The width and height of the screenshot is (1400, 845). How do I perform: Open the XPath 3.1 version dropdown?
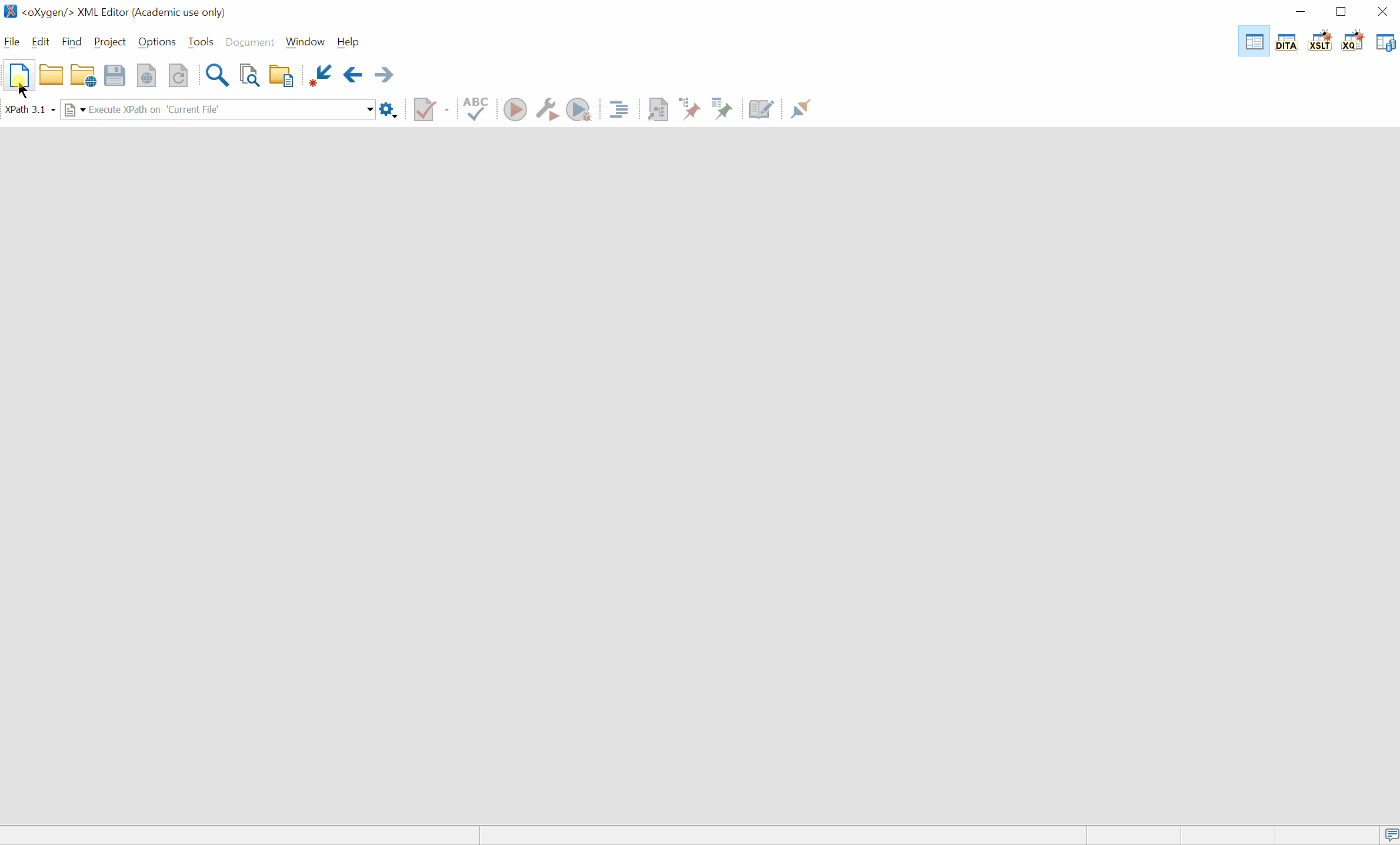pyautogui.click(x=30, y=109)
